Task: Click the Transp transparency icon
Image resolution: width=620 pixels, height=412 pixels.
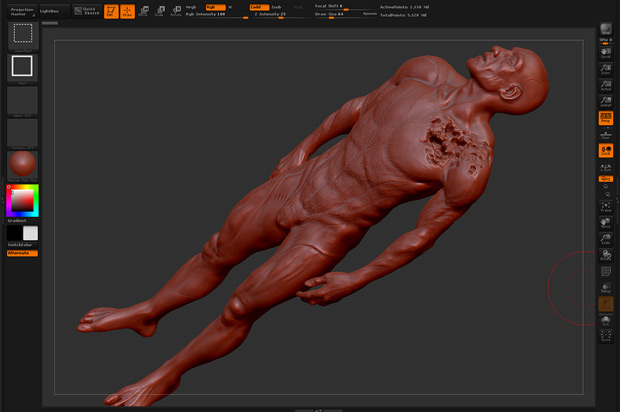Action: (606, 287)
